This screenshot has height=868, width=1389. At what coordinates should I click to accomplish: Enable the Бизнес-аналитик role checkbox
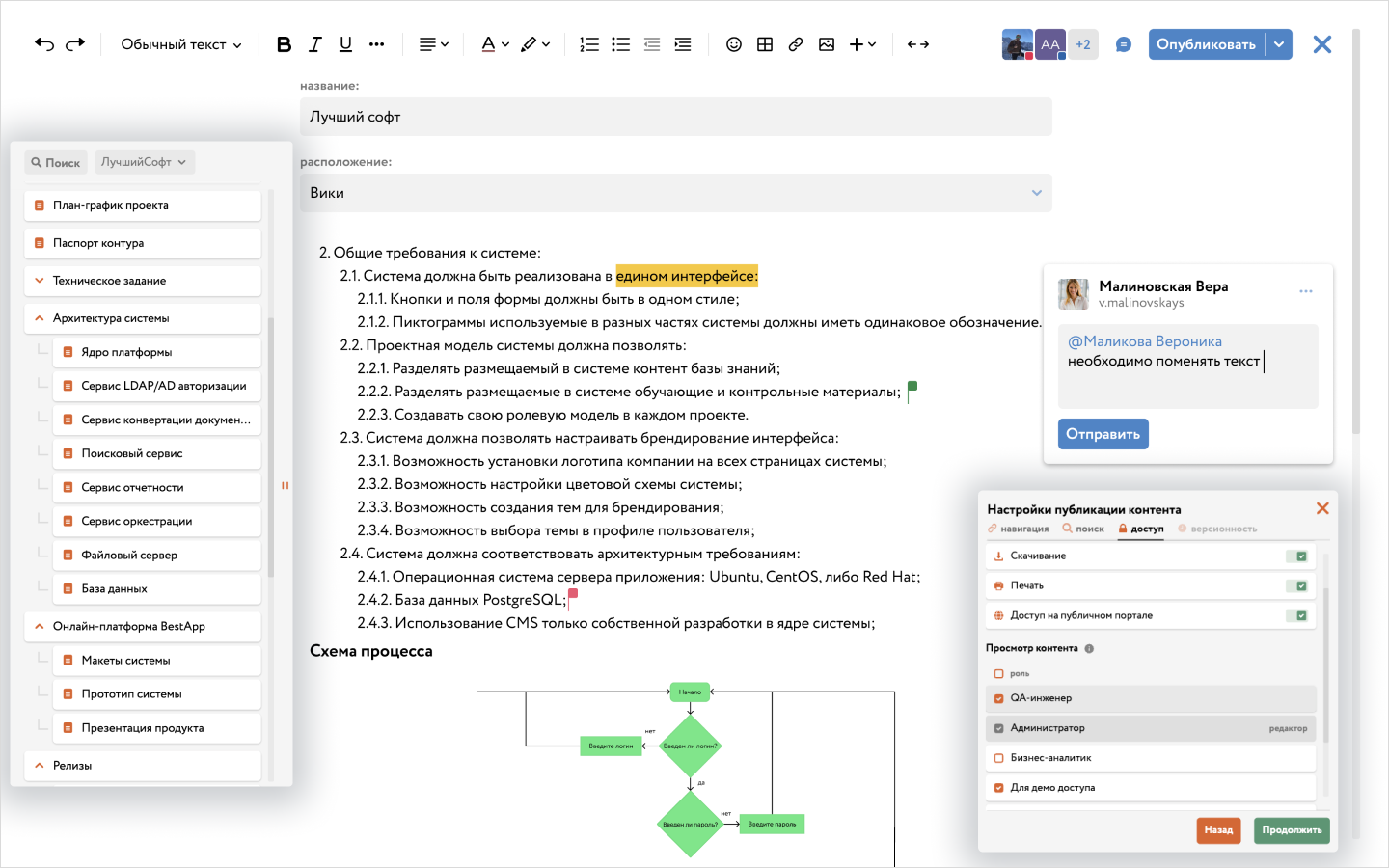click(x=999, y=758)
